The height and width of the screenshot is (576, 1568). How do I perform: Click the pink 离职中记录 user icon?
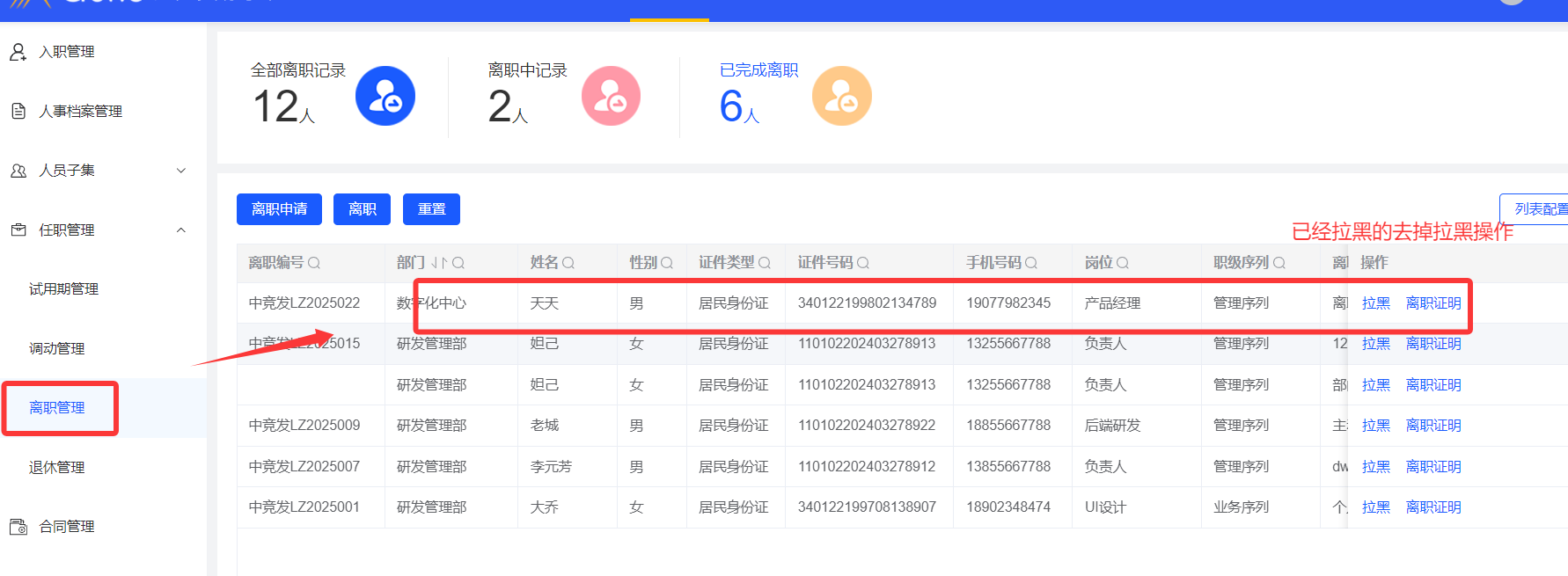(611, 96)
